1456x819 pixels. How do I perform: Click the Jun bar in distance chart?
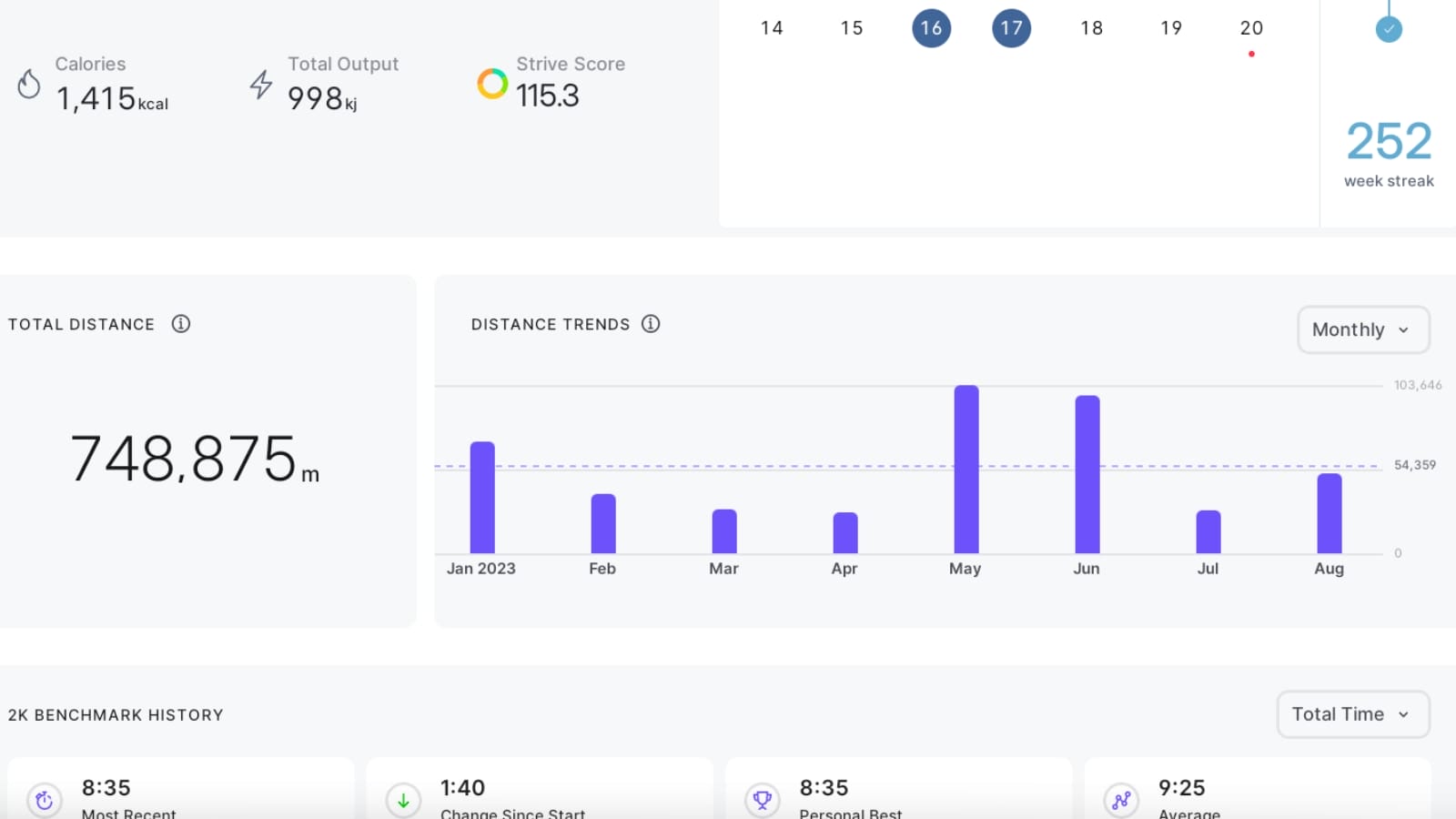1087,474
